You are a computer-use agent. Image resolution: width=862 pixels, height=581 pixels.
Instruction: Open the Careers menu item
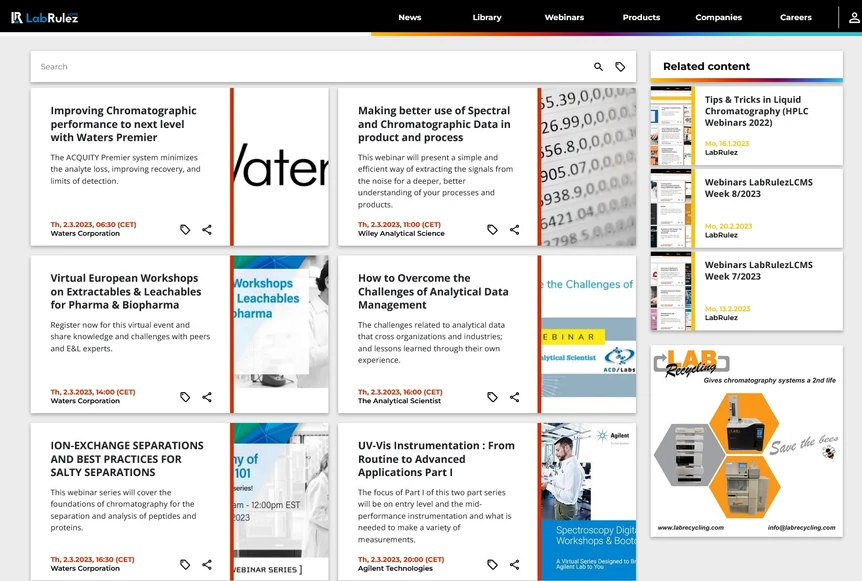pos(795,17)
